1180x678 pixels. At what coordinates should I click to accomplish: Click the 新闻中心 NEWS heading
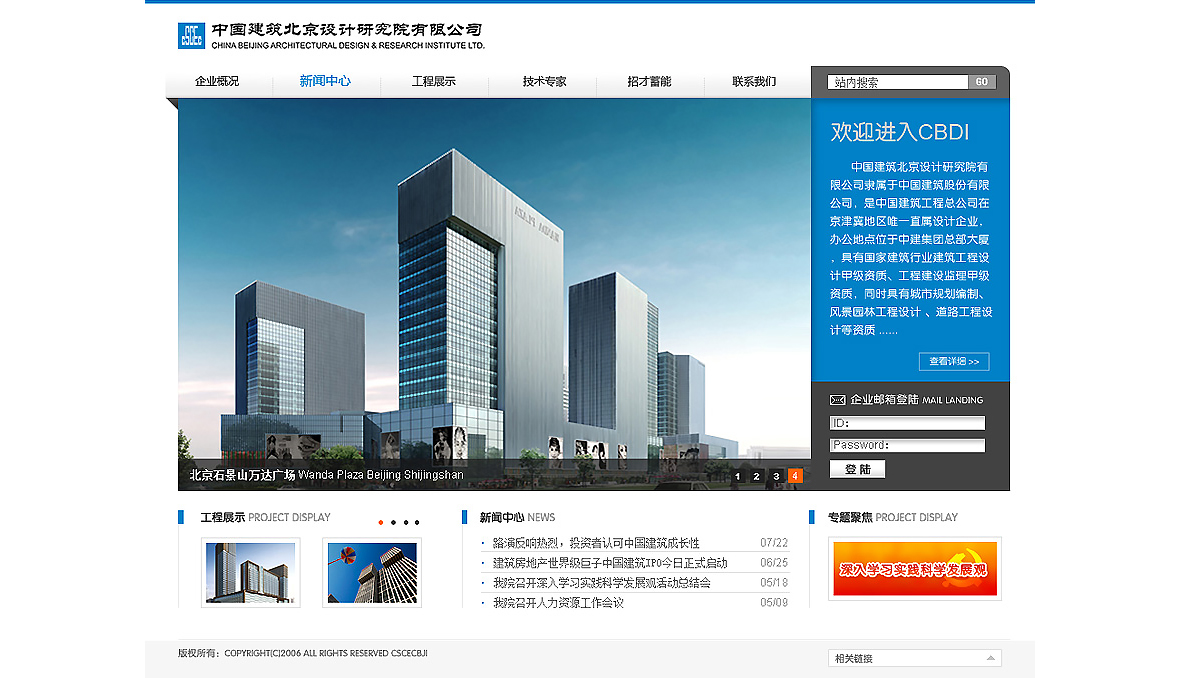pos(517,518)
